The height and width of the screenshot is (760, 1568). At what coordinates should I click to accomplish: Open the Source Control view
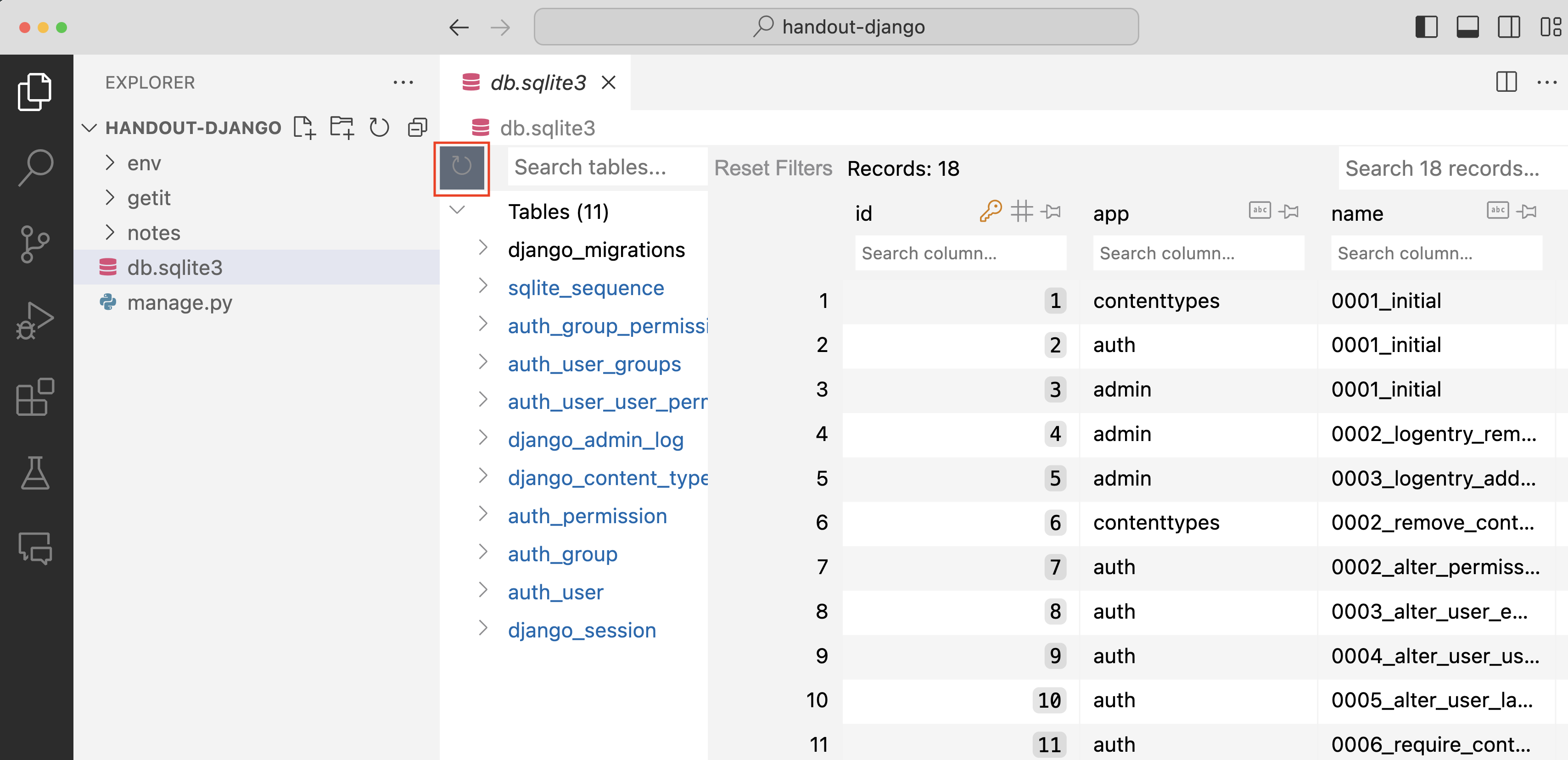tap(35, 243)
